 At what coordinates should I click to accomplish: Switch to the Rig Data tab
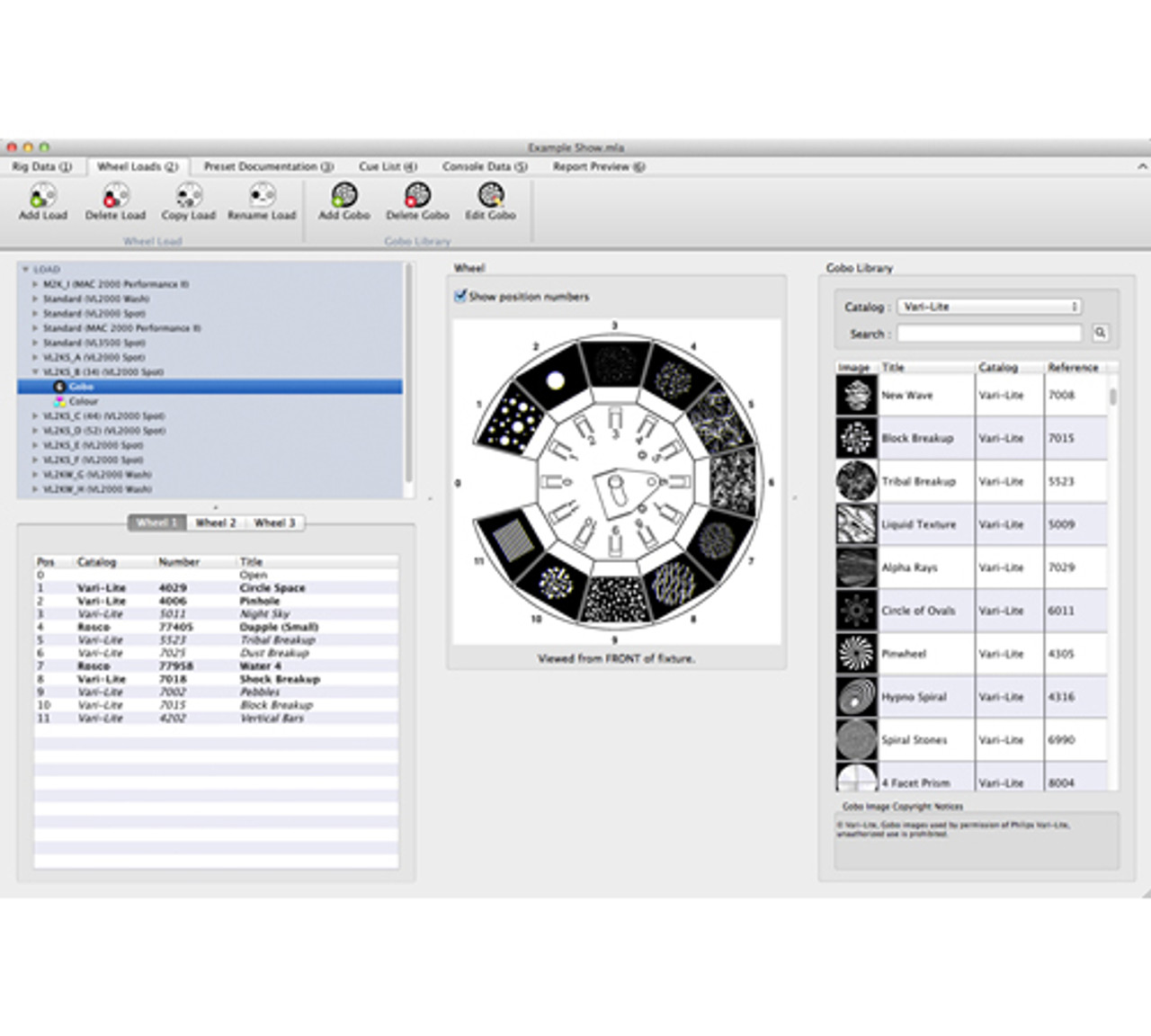coord(41,166)
